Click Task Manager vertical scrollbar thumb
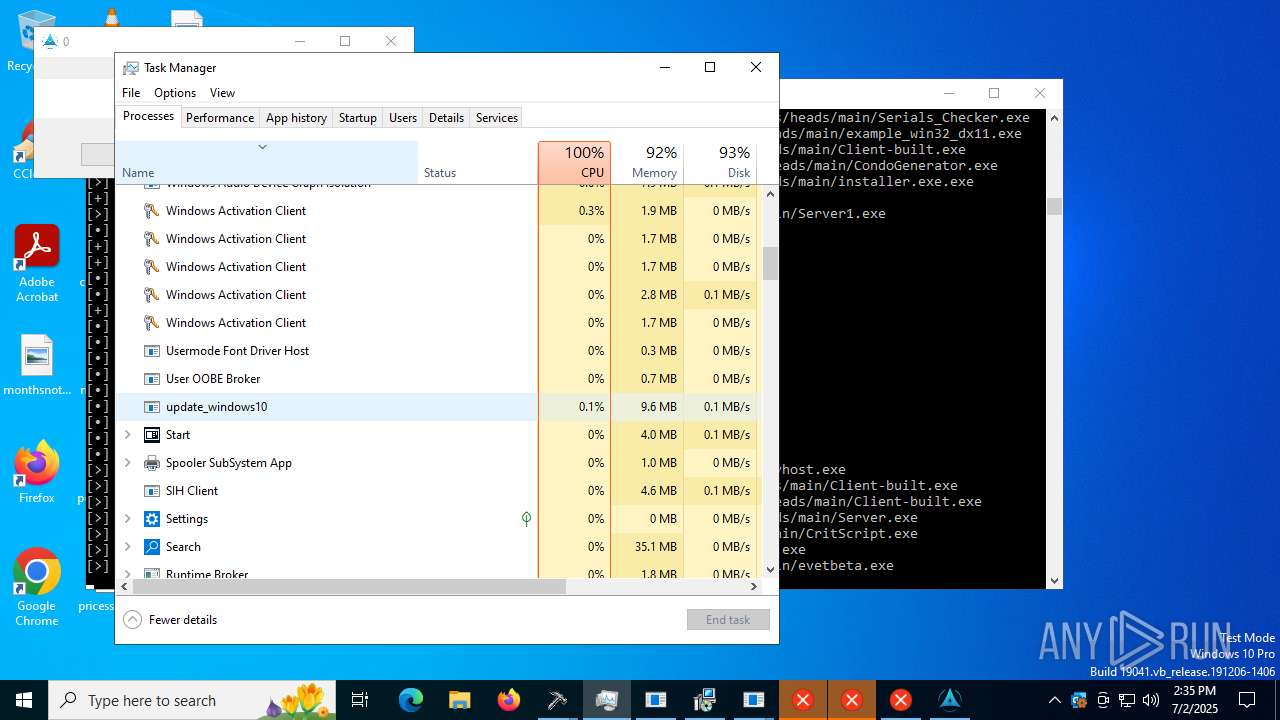 tap(770, 263)
